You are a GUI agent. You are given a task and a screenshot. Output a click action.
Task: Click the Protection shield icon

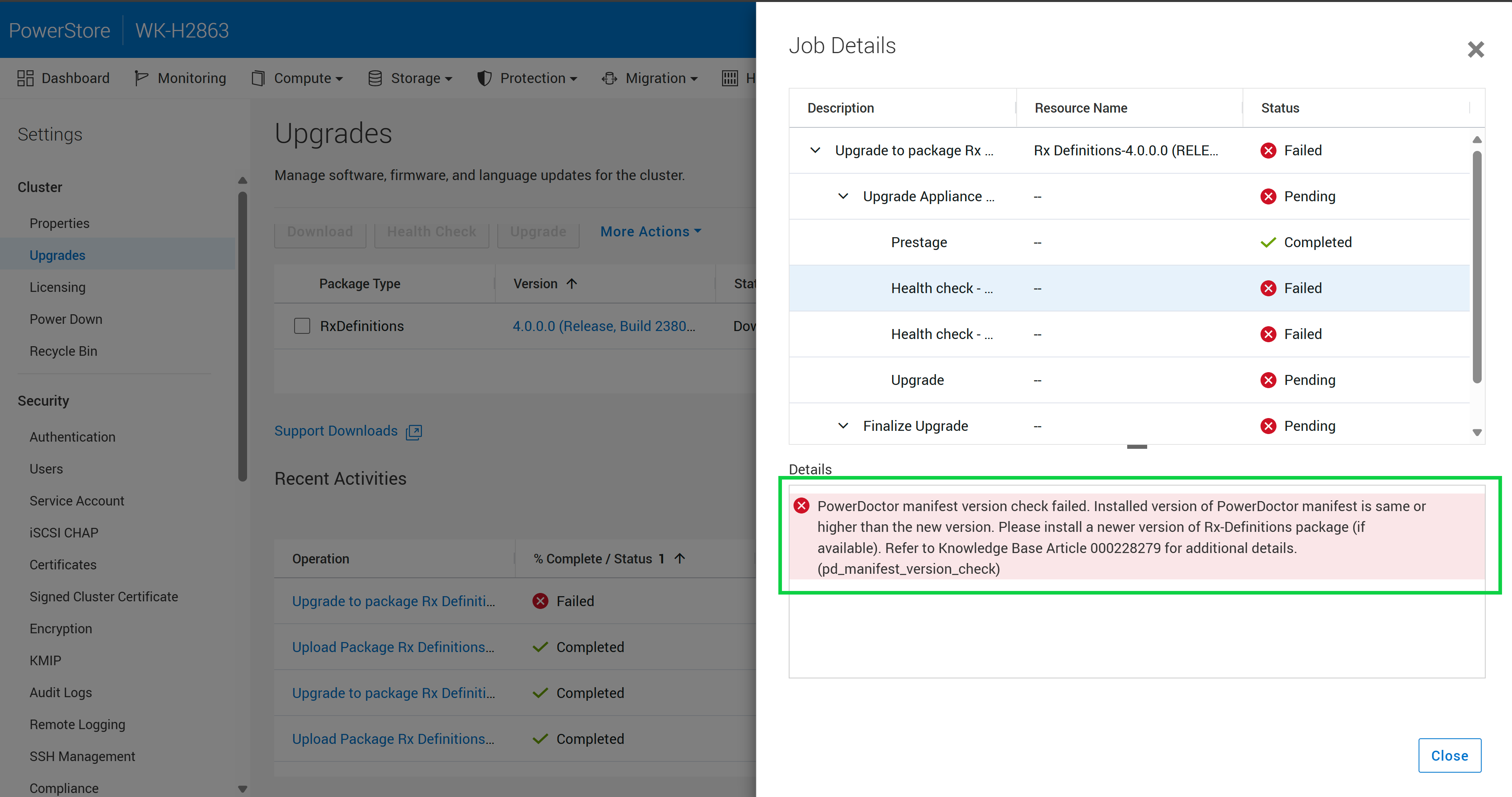point(484,77)
